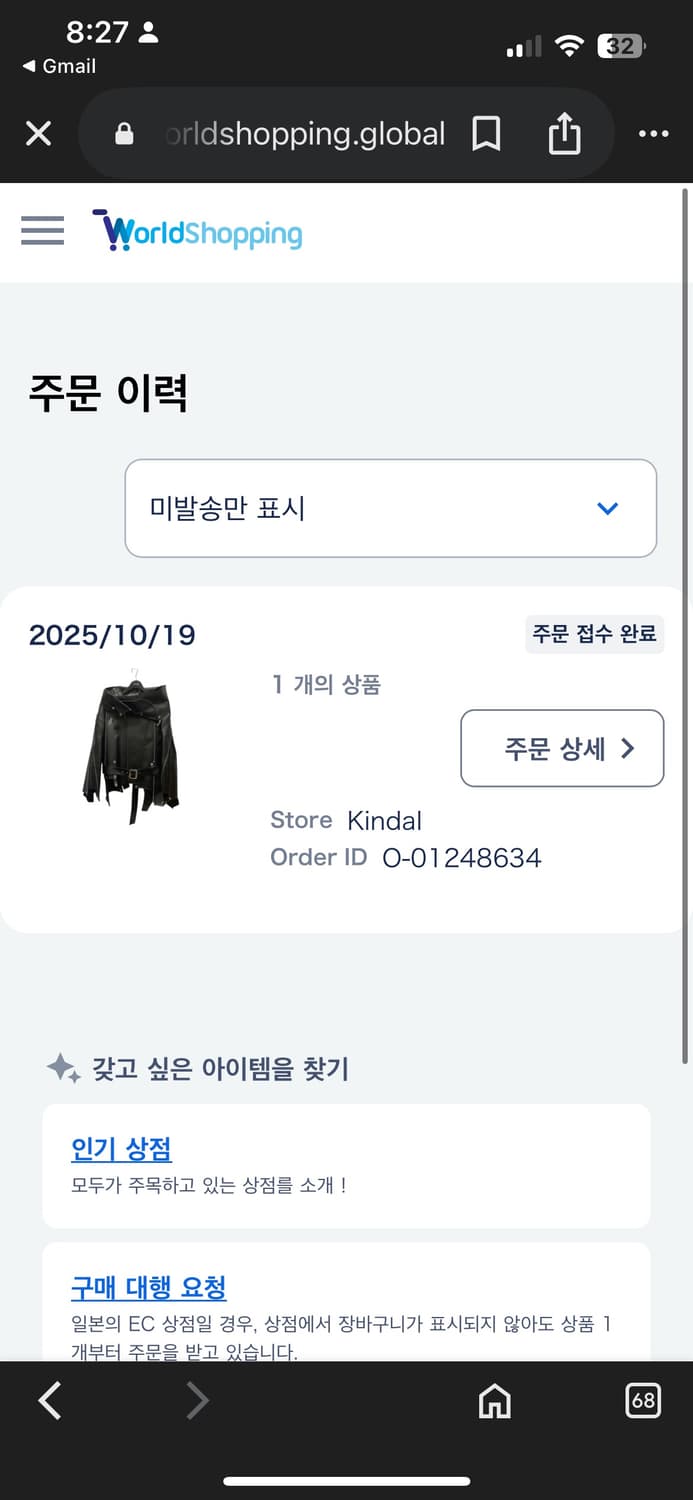
Task: Tap the 주문 접수 완료 status badge
Action: [x=594, y=634]
